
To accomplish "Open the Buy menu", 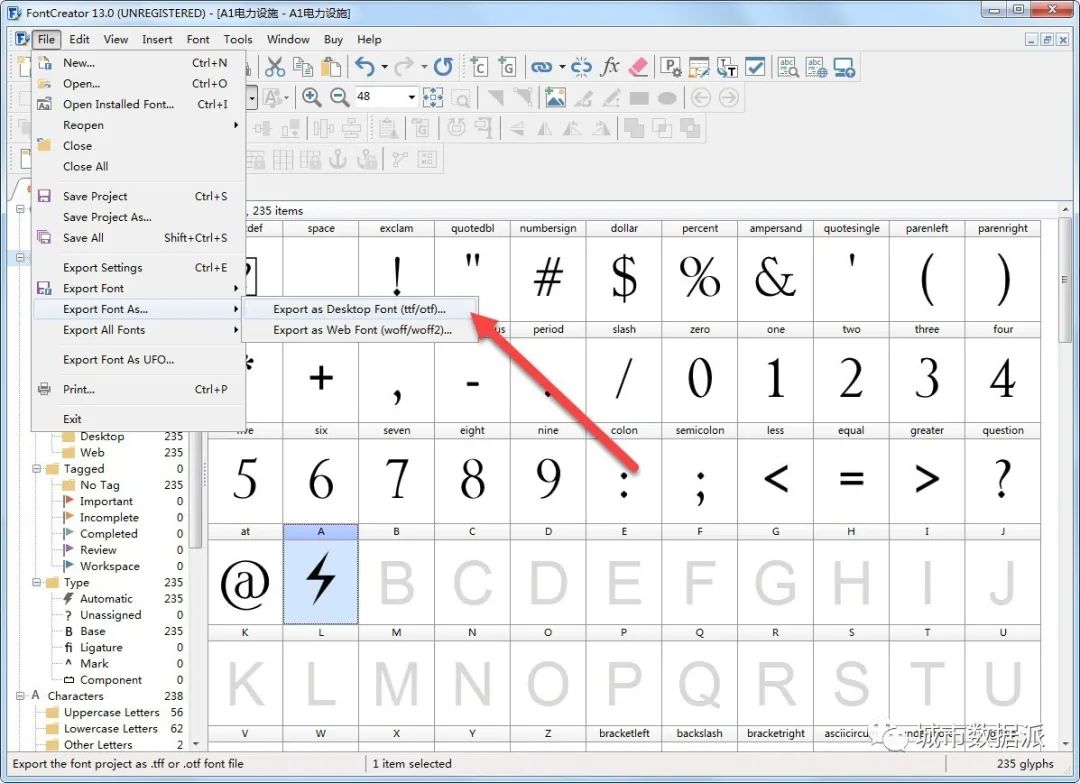I will pos(333,39).
